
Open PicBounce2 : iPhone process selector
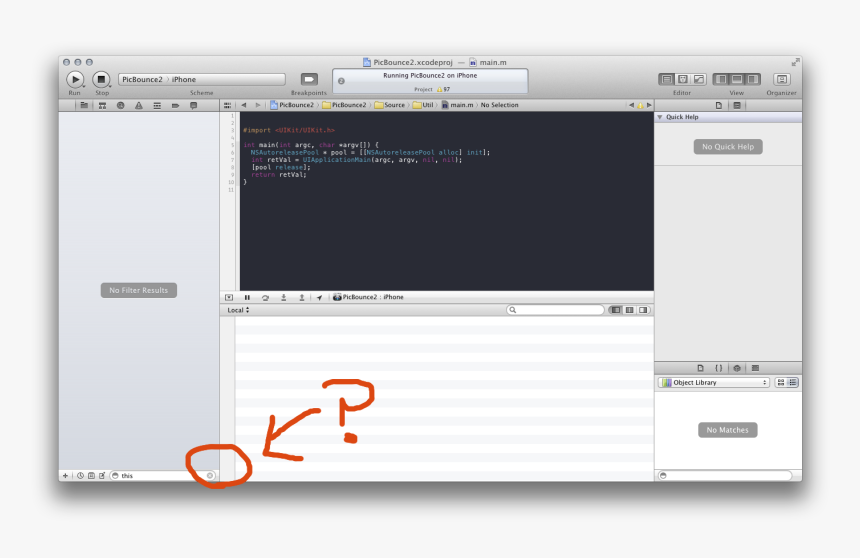(x=368, y=297)
